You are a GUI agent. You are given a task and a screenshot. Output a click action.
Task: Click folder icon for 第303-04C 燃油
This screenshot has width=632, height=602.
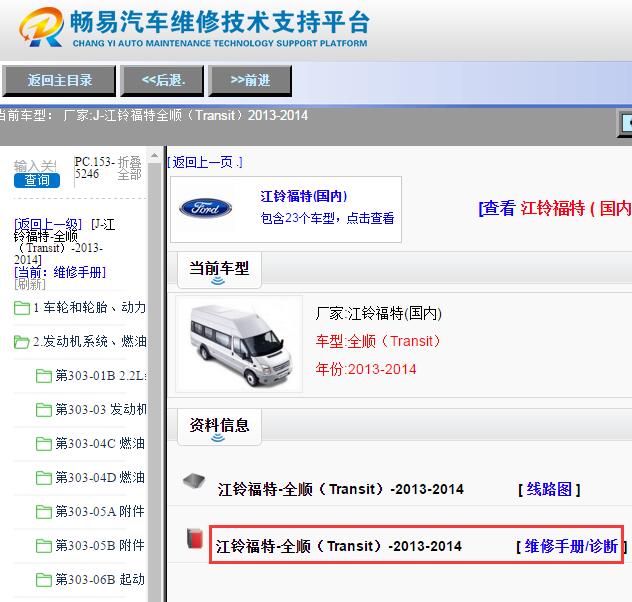(44, 444)
